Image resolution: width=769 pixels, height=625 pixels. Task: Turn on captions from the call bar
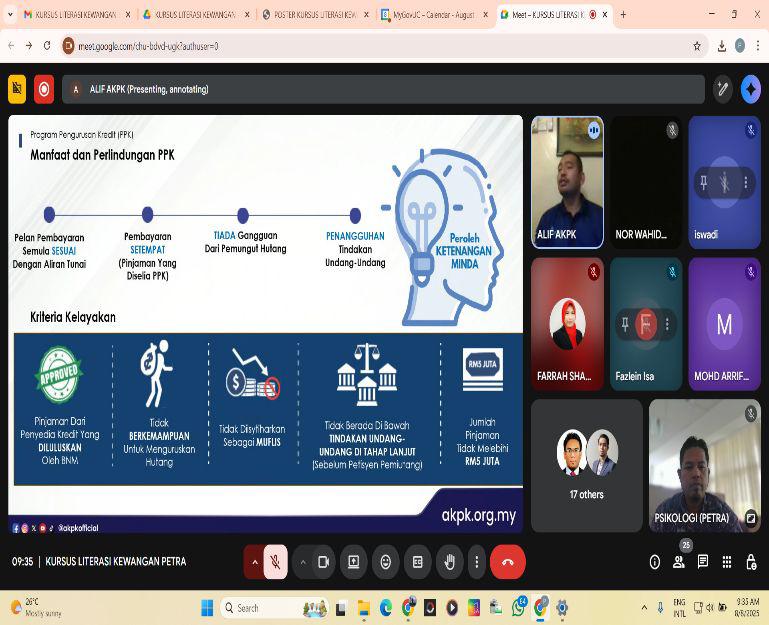click(x=418, y=562)
